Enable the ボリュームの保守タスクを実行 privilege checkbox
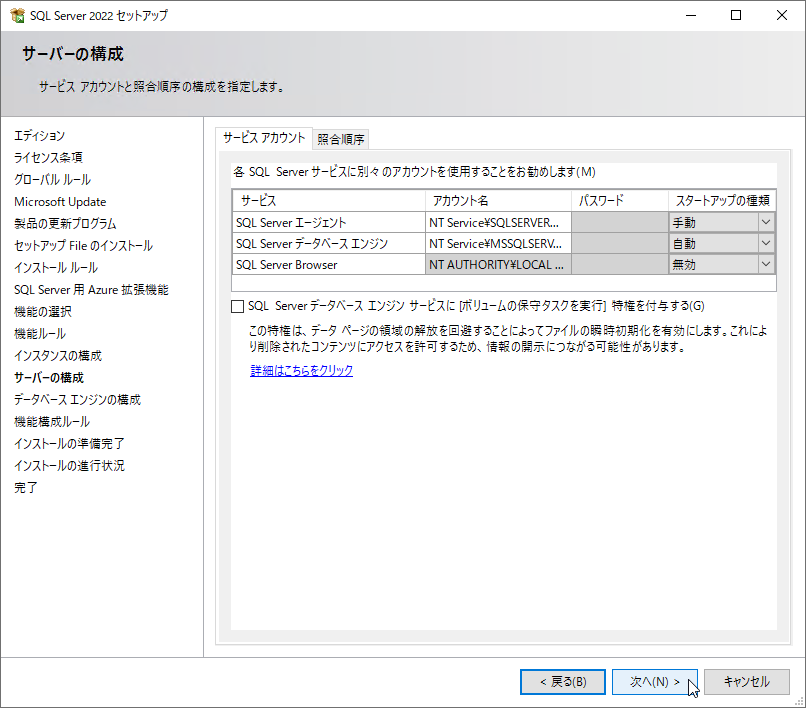Image resolution: width=806 pixels, height=708 pixels. point(237,306)
